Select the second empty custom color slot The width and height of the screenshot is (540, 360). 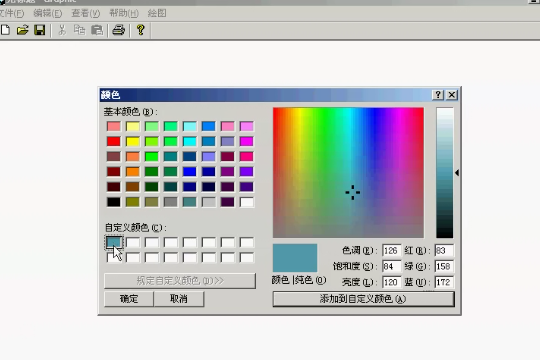point(133,242)
